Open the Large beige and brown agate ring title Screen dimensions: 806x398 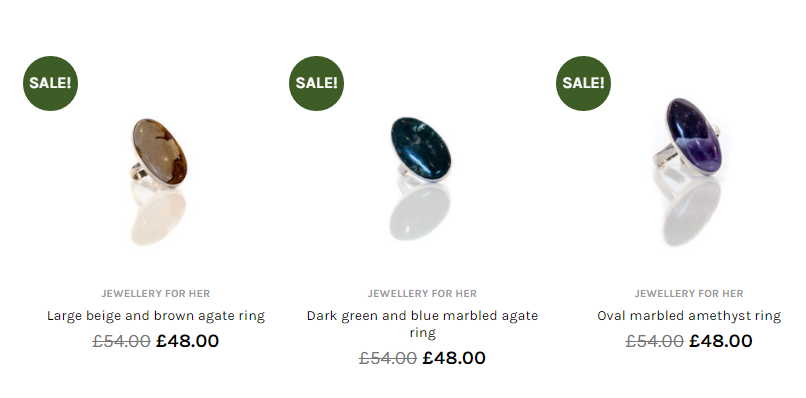156,316
